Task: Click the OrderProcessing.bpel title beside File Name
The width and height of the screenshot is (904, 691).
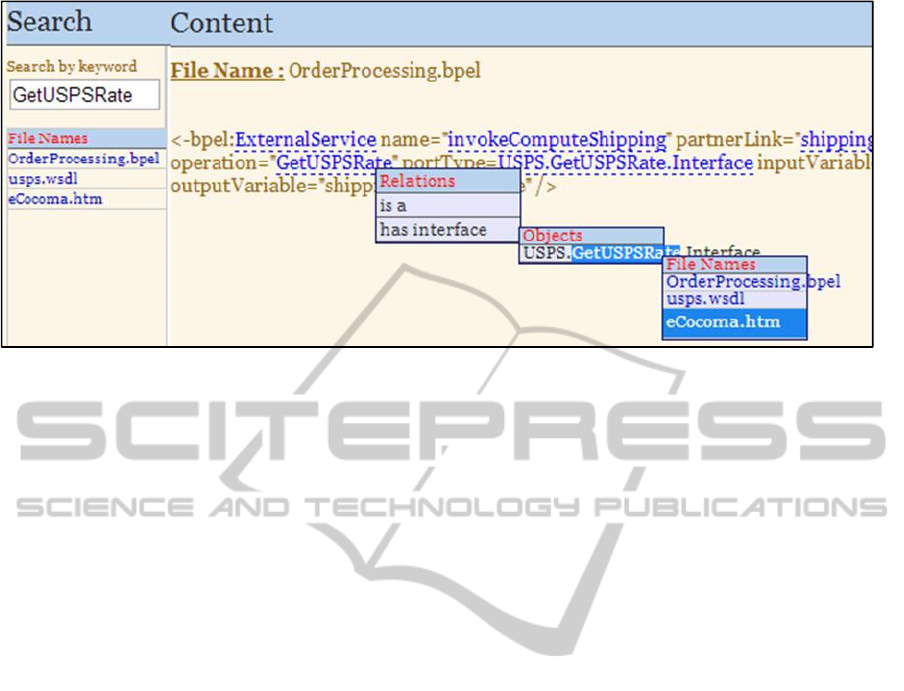Action: (384, 71)
